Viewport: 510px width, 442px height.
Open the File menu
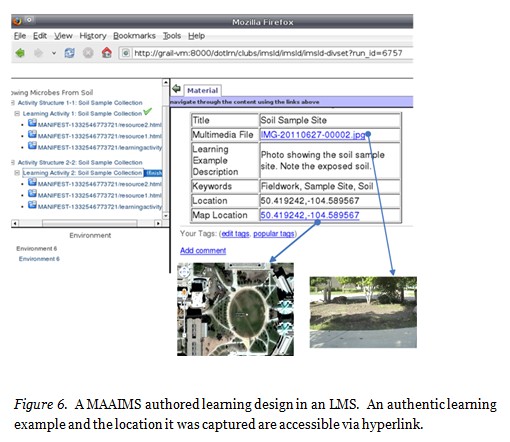click(20, 36)
